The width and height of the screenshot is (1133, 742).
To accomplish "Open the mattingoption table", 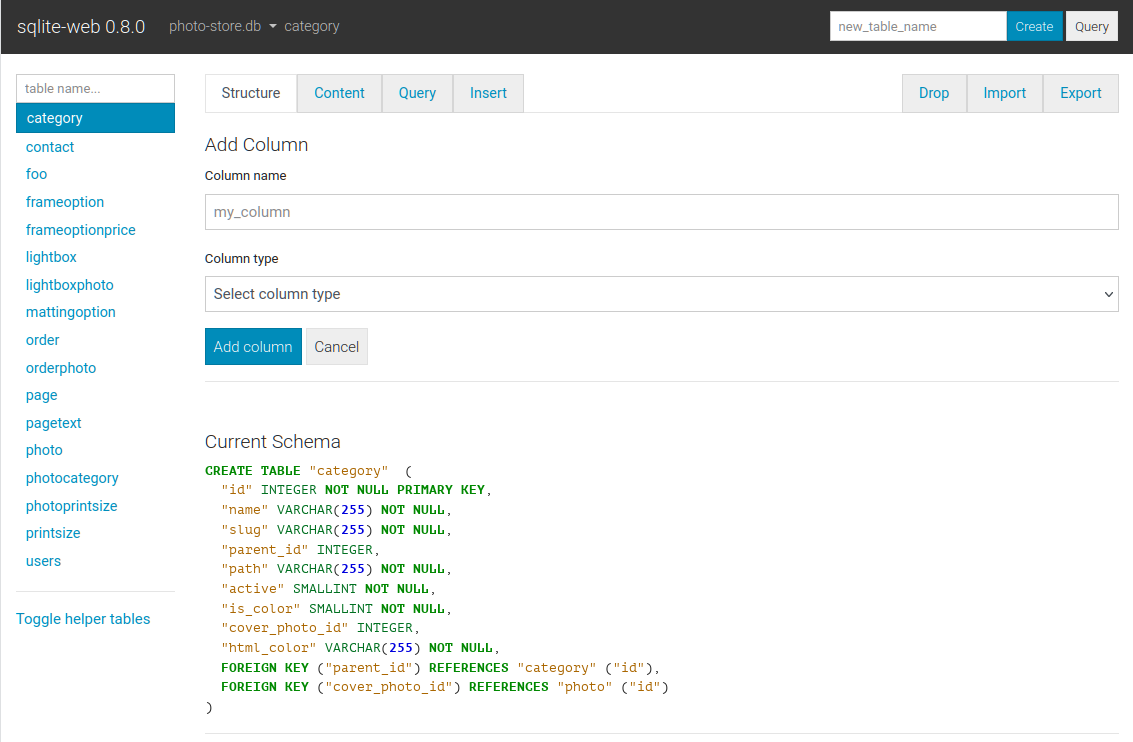I will pyautogui.click(x=70, y=312).
